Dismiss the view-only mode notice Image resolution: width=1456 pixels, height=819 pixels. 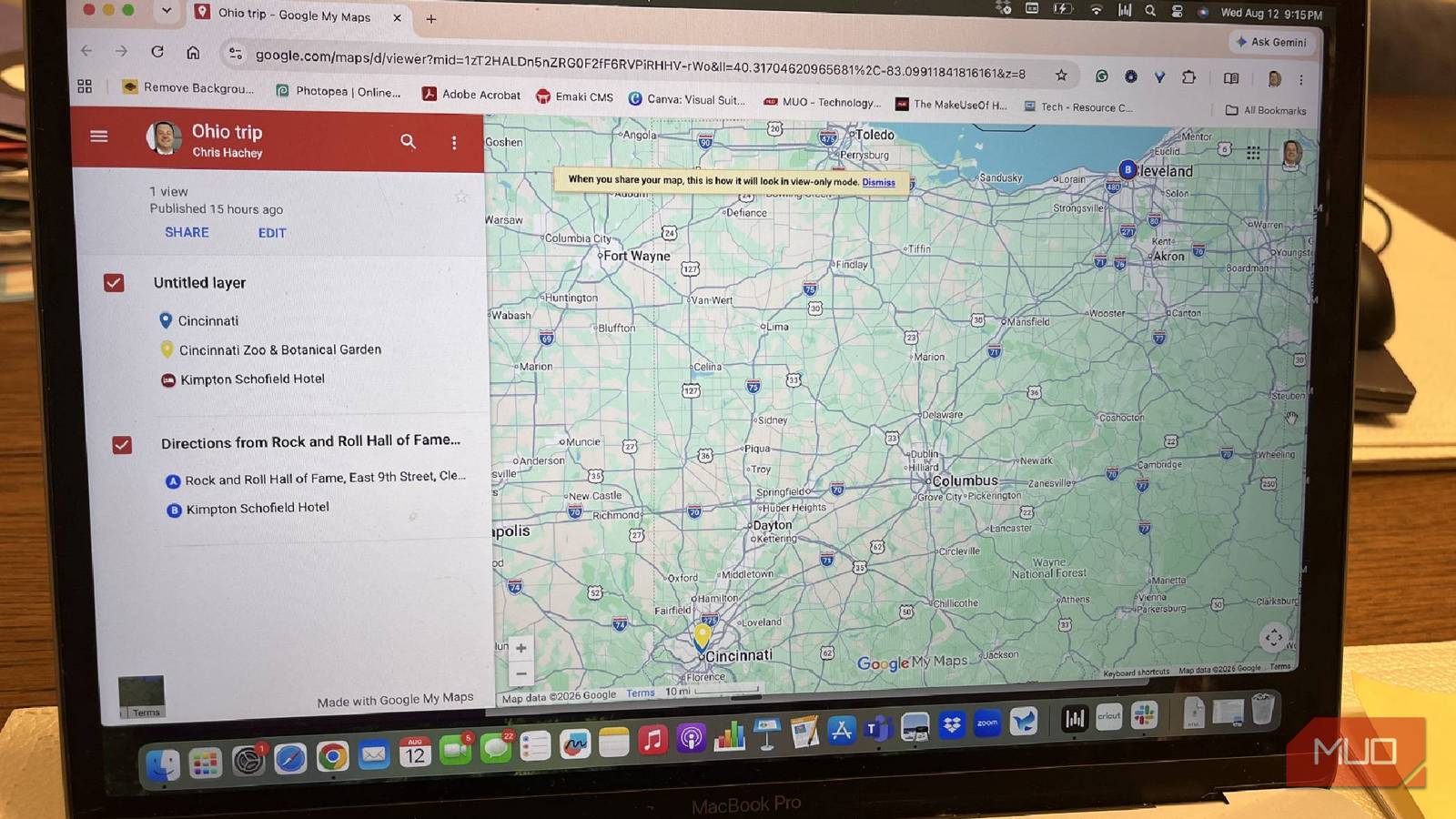click(x=878, y=182)
